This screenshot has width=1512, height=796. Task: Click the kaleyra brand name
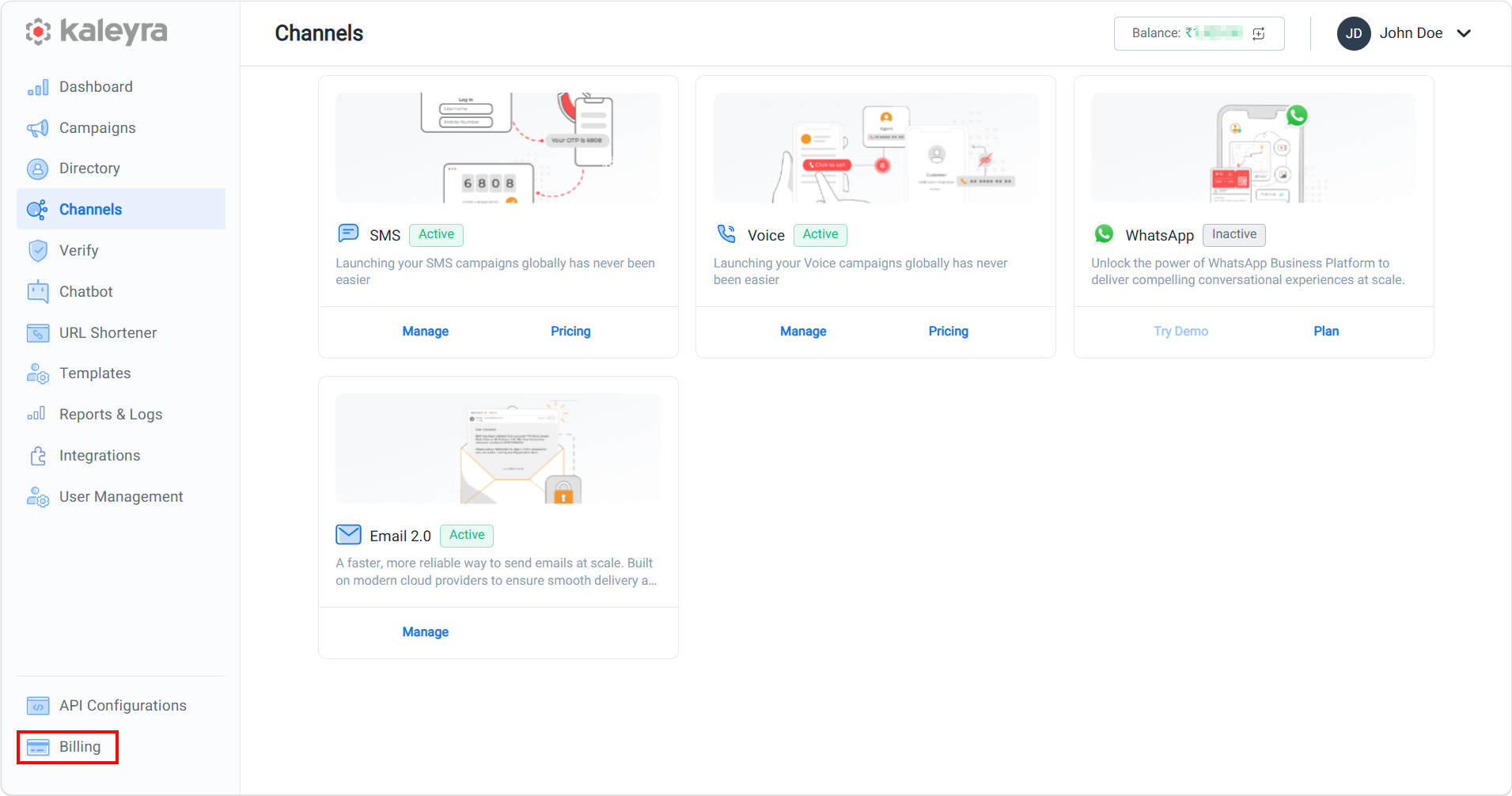114,32
